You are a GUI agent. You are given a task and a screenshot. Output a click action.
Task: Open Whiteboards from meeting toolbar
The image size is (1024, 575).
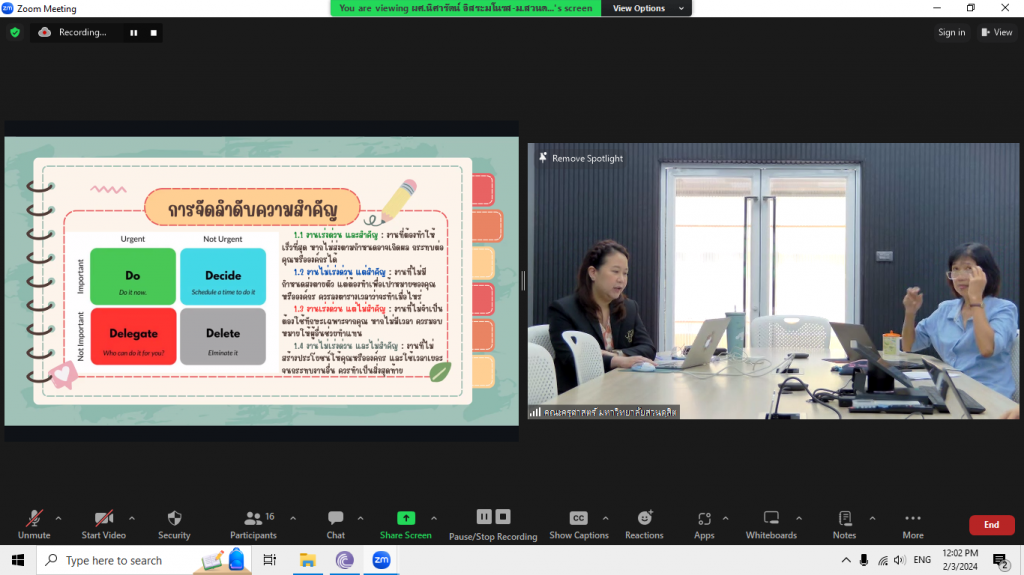click(x=771, y=523)
